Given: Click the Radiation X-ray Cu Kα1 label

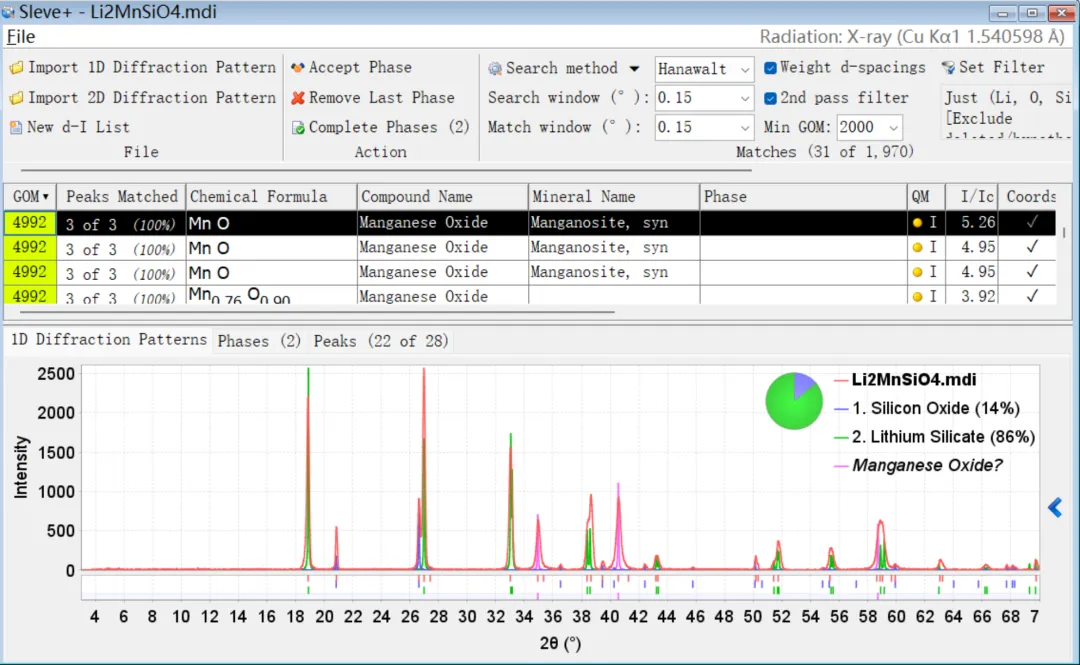Looking at the screenshot, I should (913, 37).
